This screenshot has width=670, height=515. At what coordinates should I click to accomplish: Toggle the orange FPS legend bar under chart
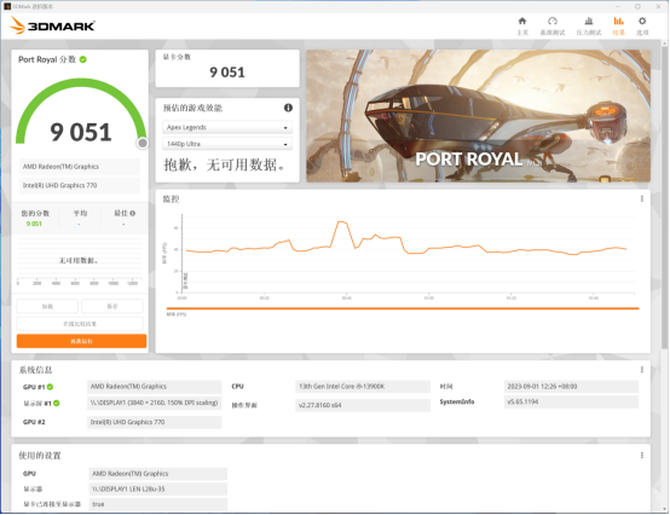pyautogui.click(x=403, y=308)
